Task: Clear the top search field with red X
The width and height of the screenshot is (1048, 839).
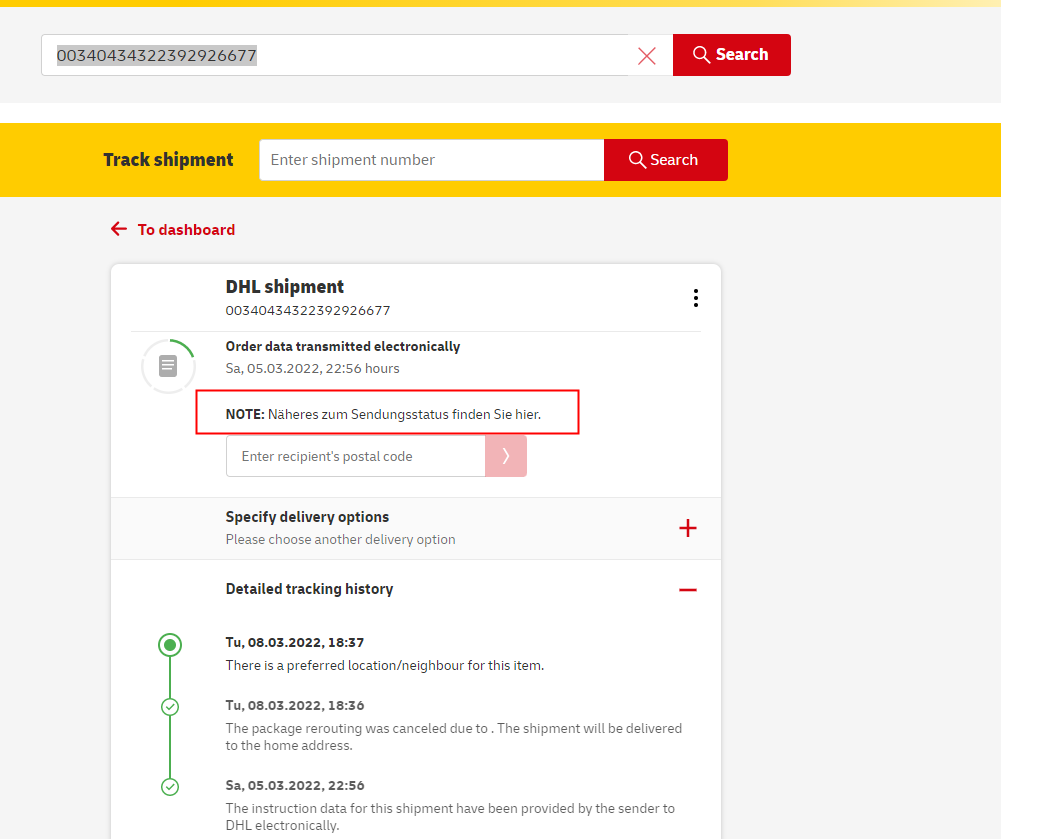Action: [647, 56]
